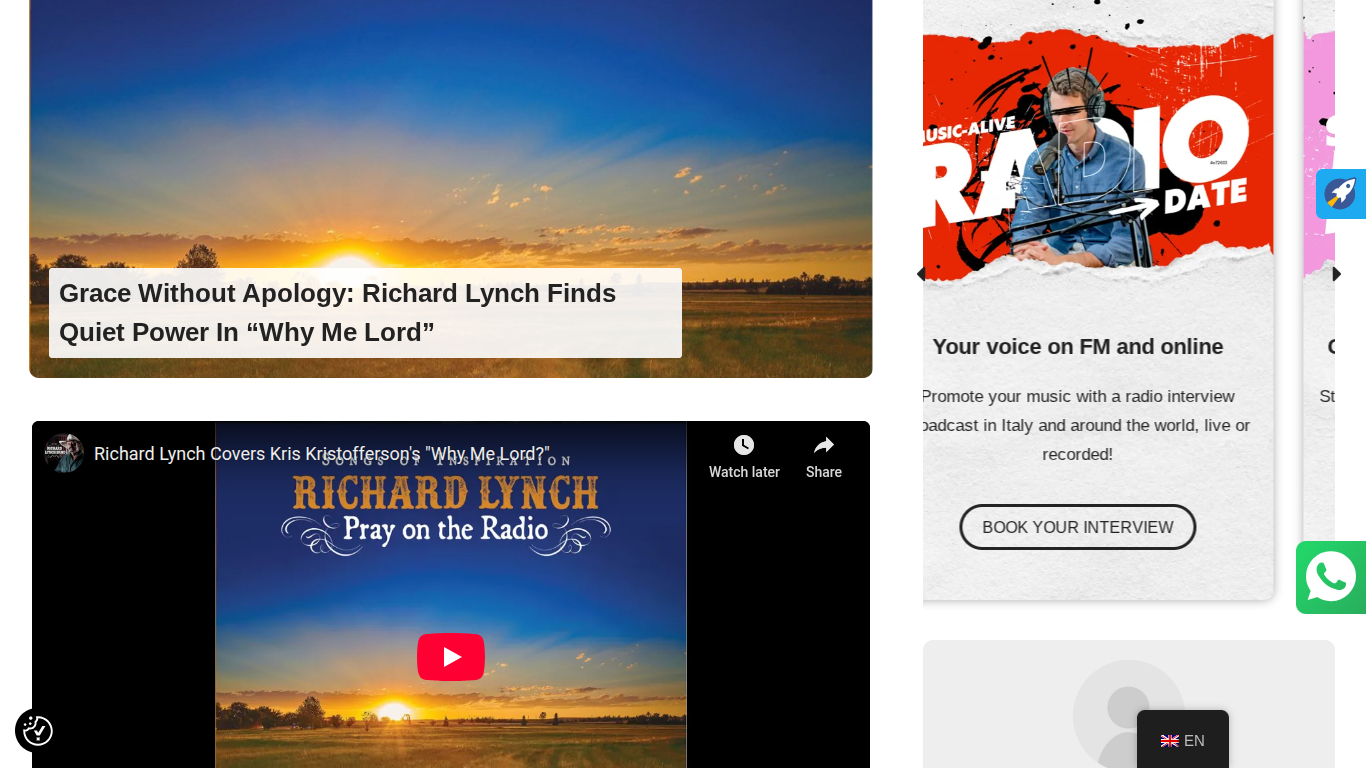This screenshot has width=1366, height=768.
Task: Open the WhatsApp chat button
Action: tap(1331, 577)
